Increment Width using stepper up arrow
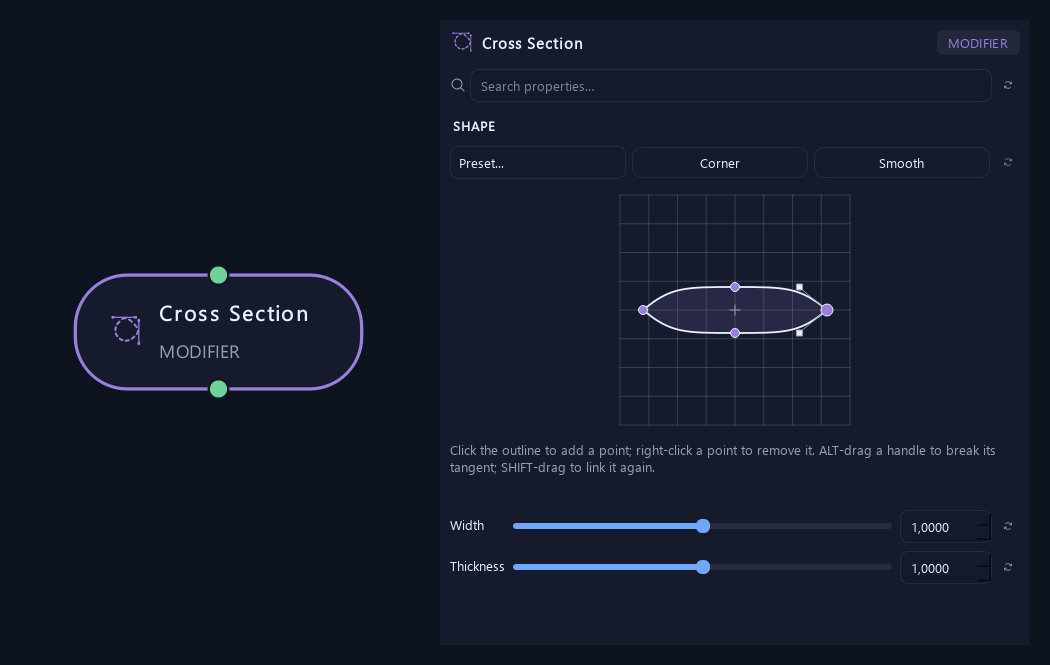Image resolution: width=1050 pixels, height=665 pixels. 984,519
